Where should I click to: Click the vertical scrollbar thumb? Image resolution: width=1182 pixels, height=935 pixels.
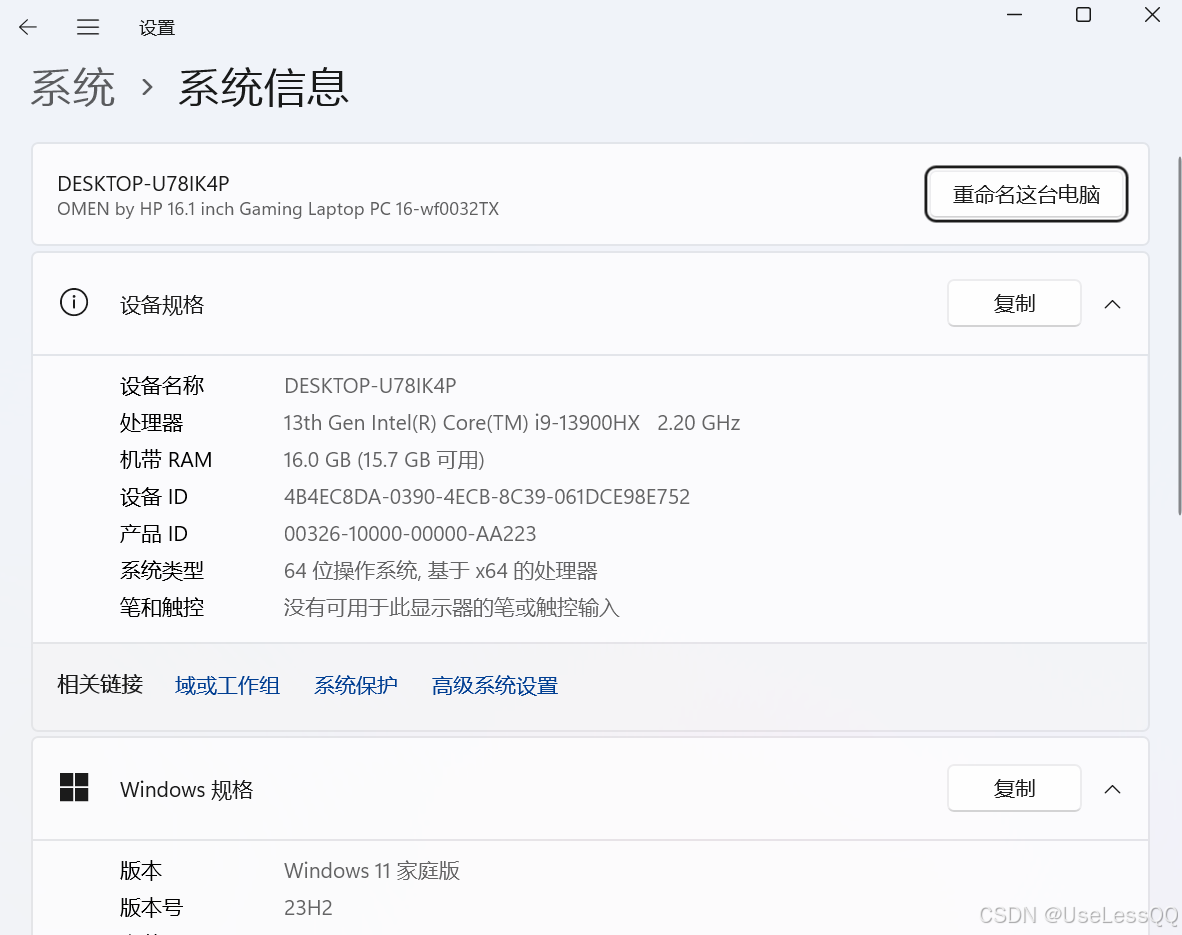(x=1179, y=336)
